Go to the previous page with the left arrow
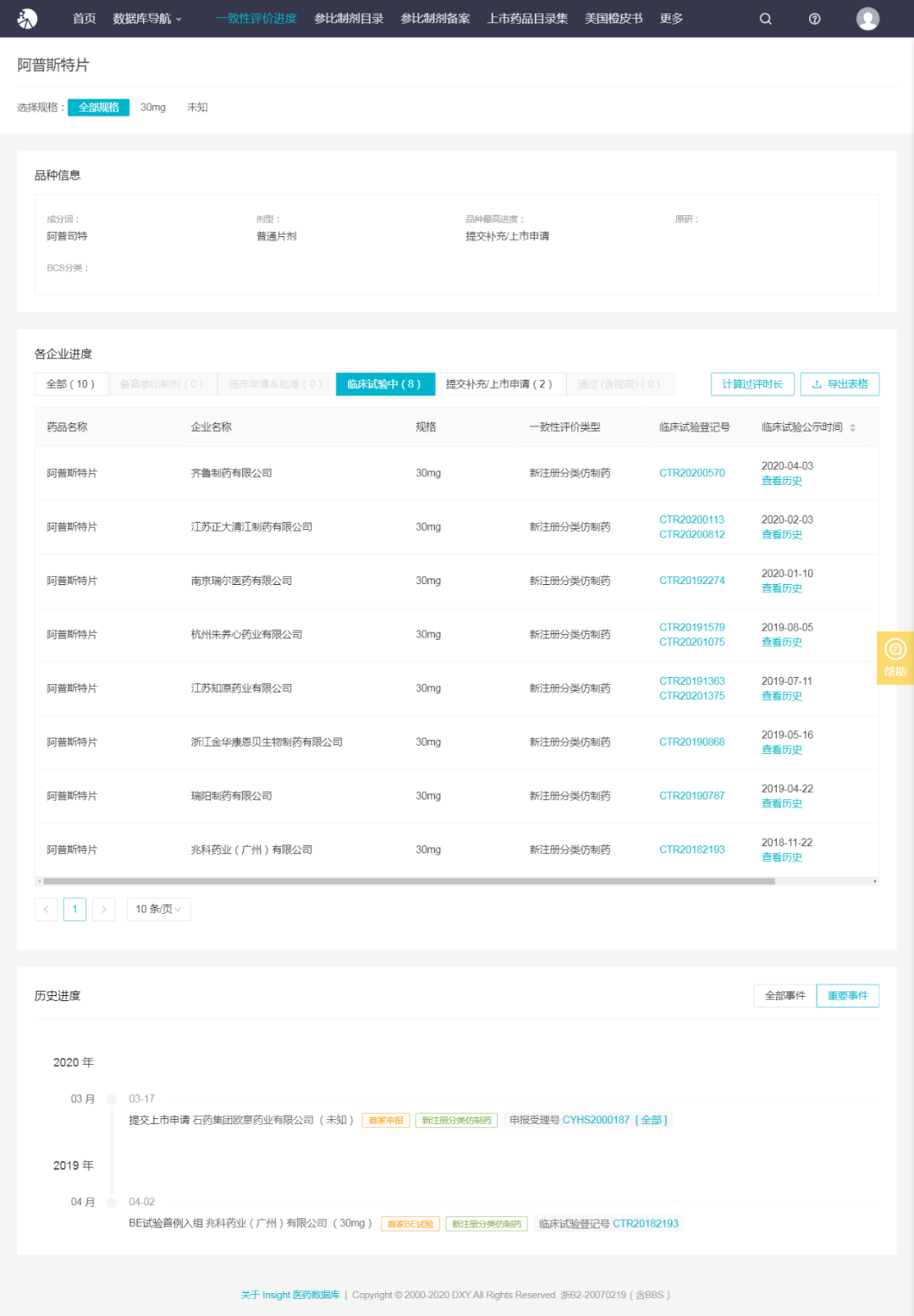Viewport: 914px width, 1316px height. [x=46, y=909]
